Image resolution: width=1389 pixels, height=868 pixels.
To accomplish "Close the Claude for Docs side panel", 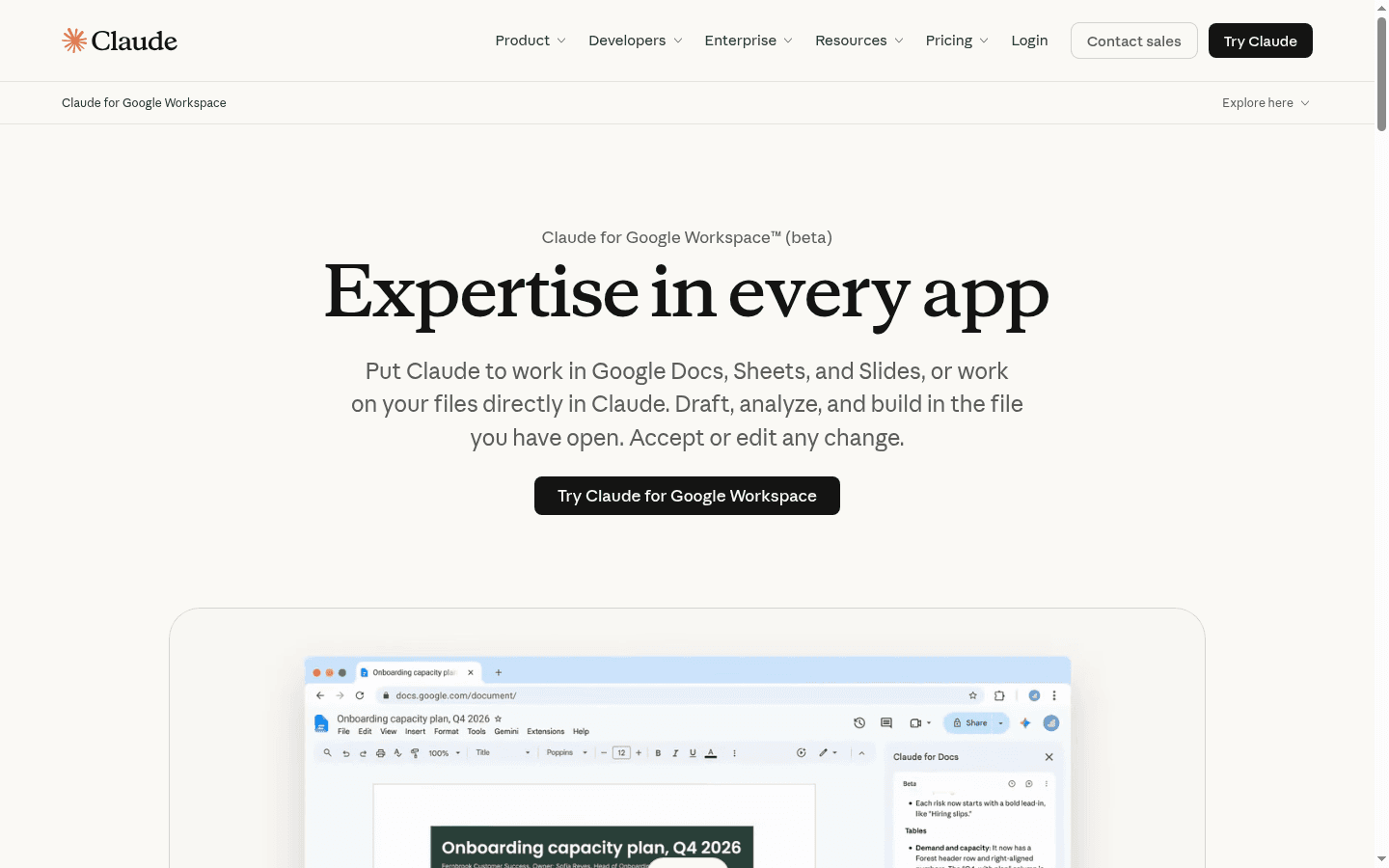I will pyautogui.click(x=1049, y=757).
